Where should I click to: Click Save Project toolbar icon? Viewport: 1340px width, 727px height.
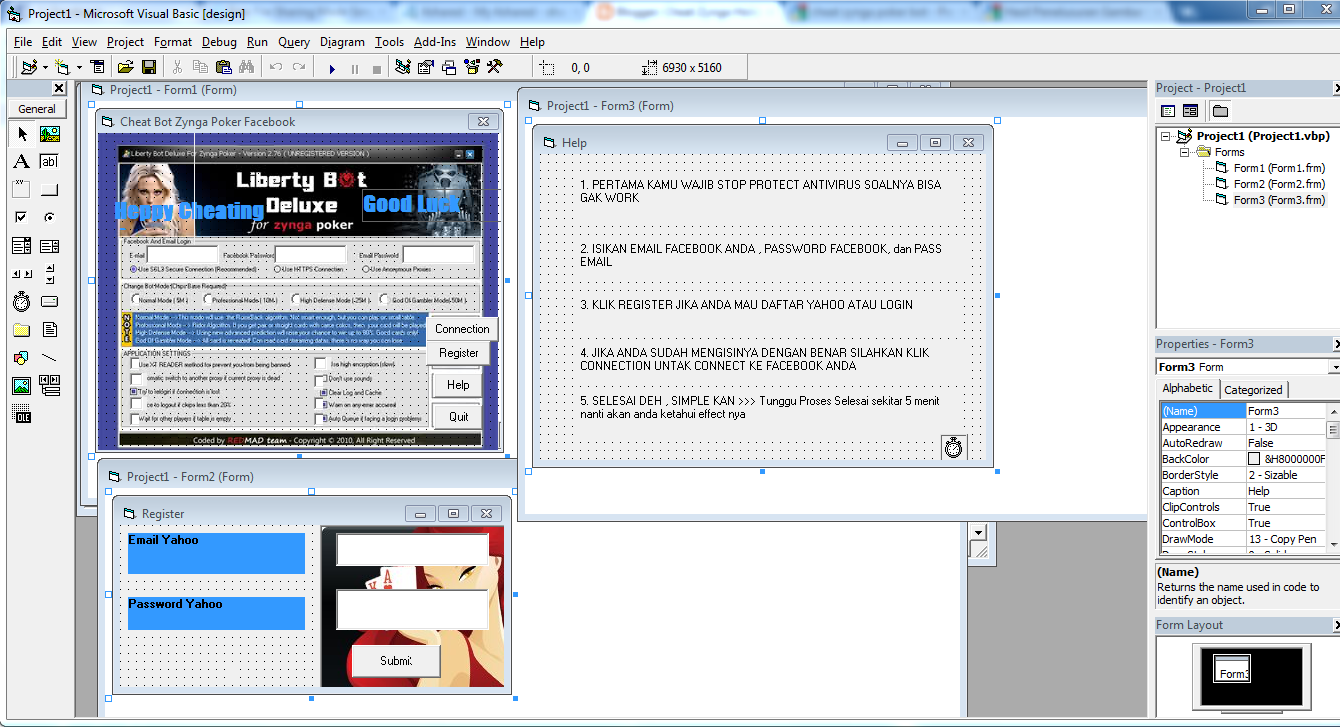coord(149,68)
